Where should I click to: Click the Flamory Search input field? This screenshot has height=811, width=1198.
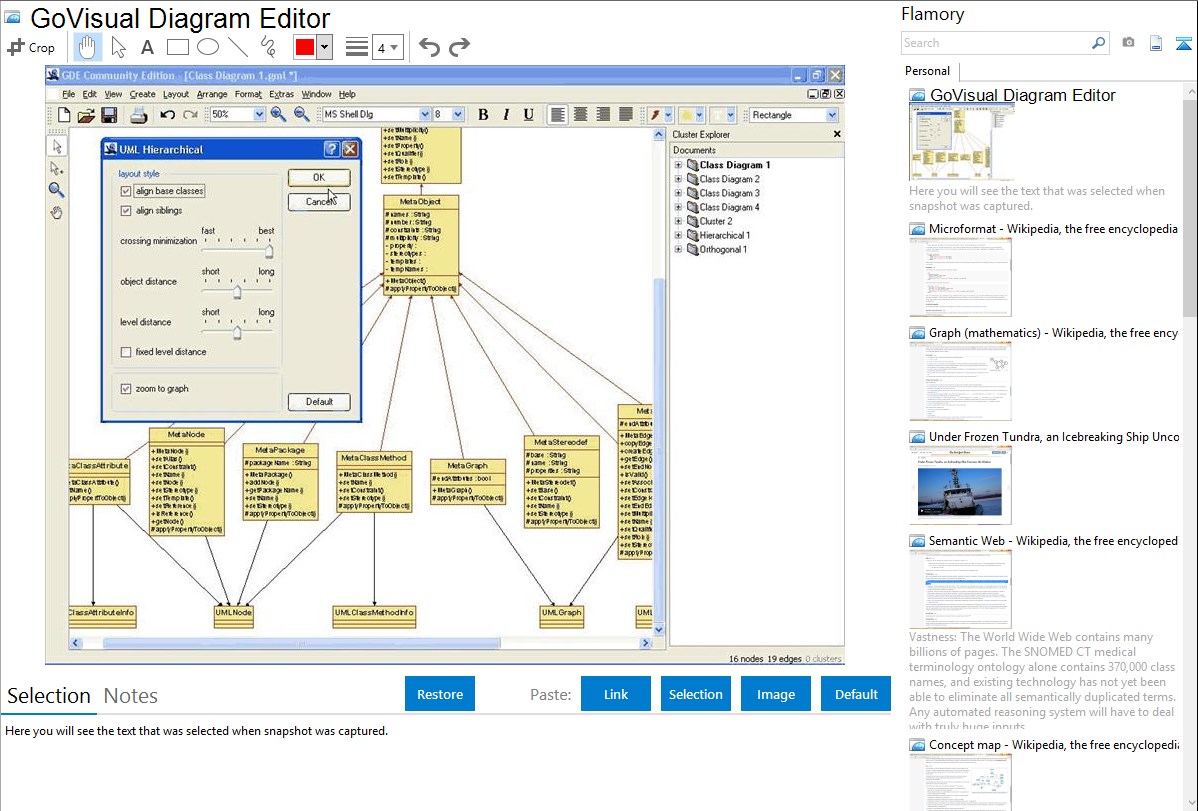point(996,43)
